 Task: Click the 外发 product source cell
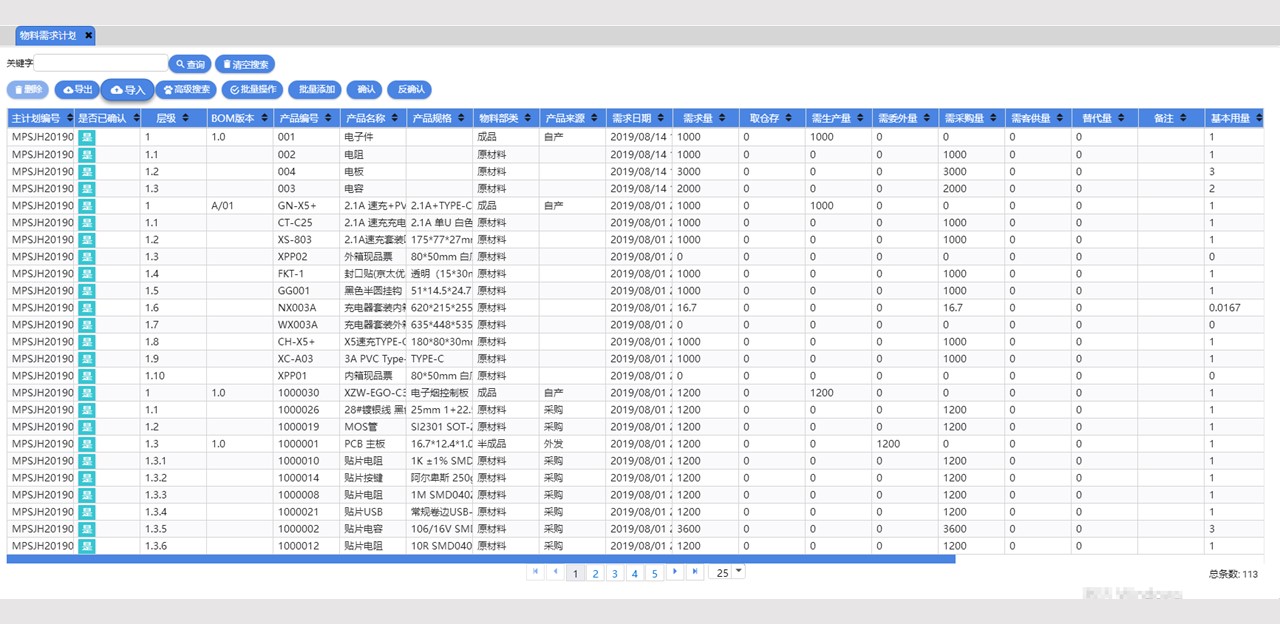pos(573,444)
